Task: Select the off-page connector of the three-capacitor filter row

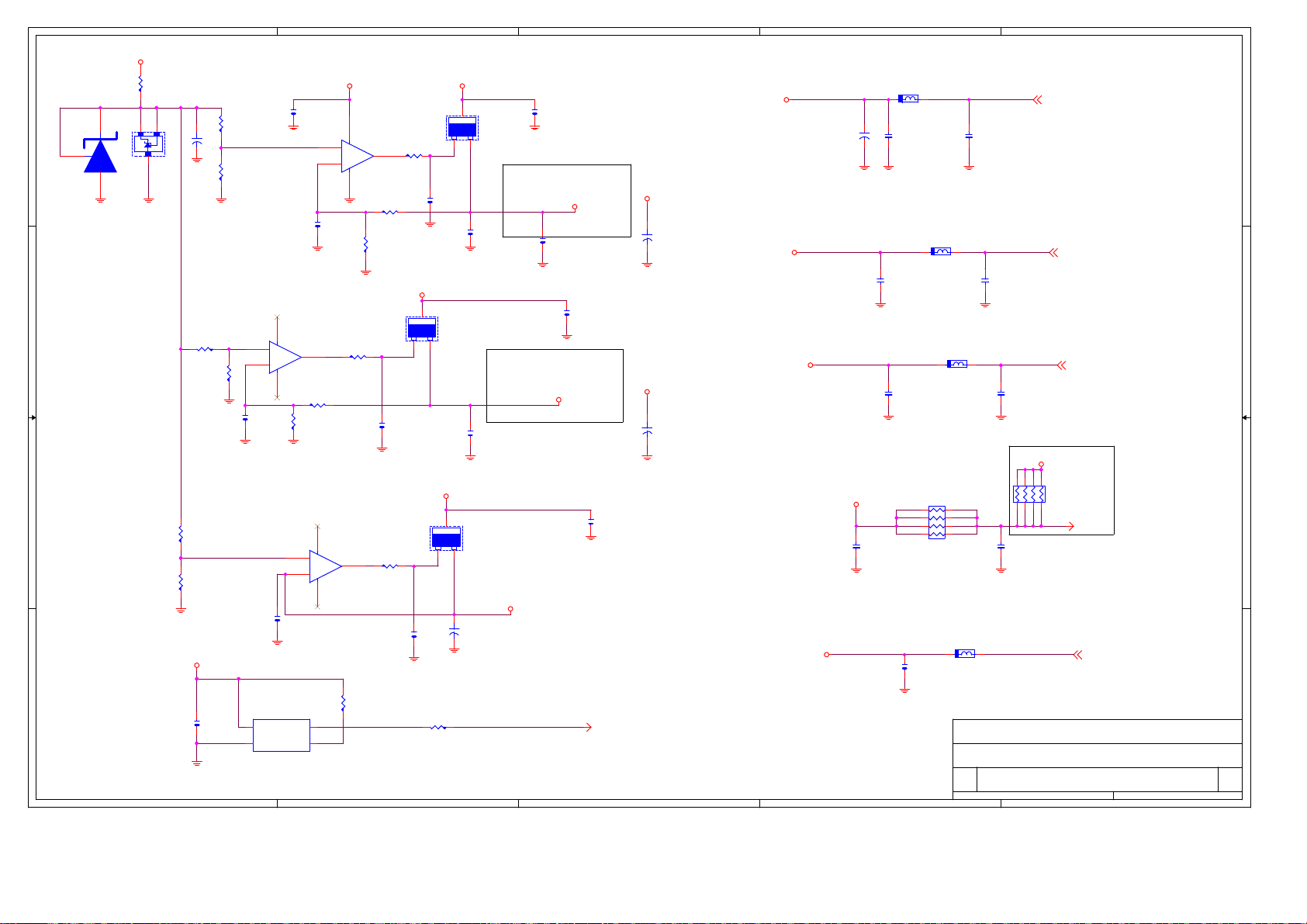Action: [1038, 99]
